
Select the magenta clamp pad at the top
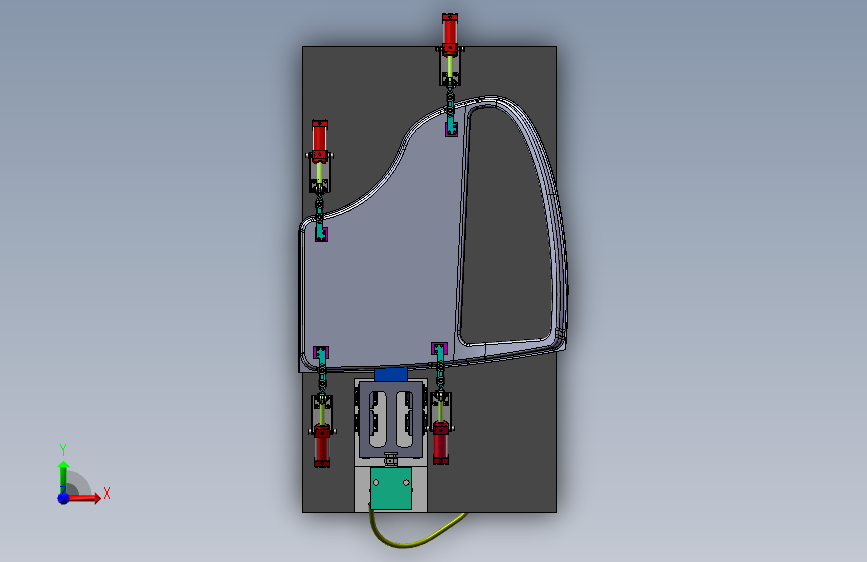451,130
